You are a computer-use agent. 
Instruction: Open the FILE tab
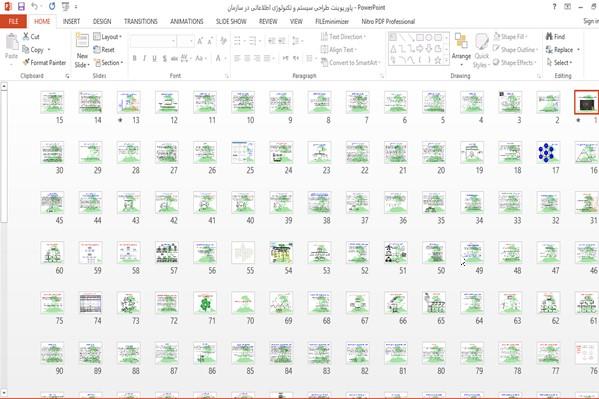(x=13, y=21)
